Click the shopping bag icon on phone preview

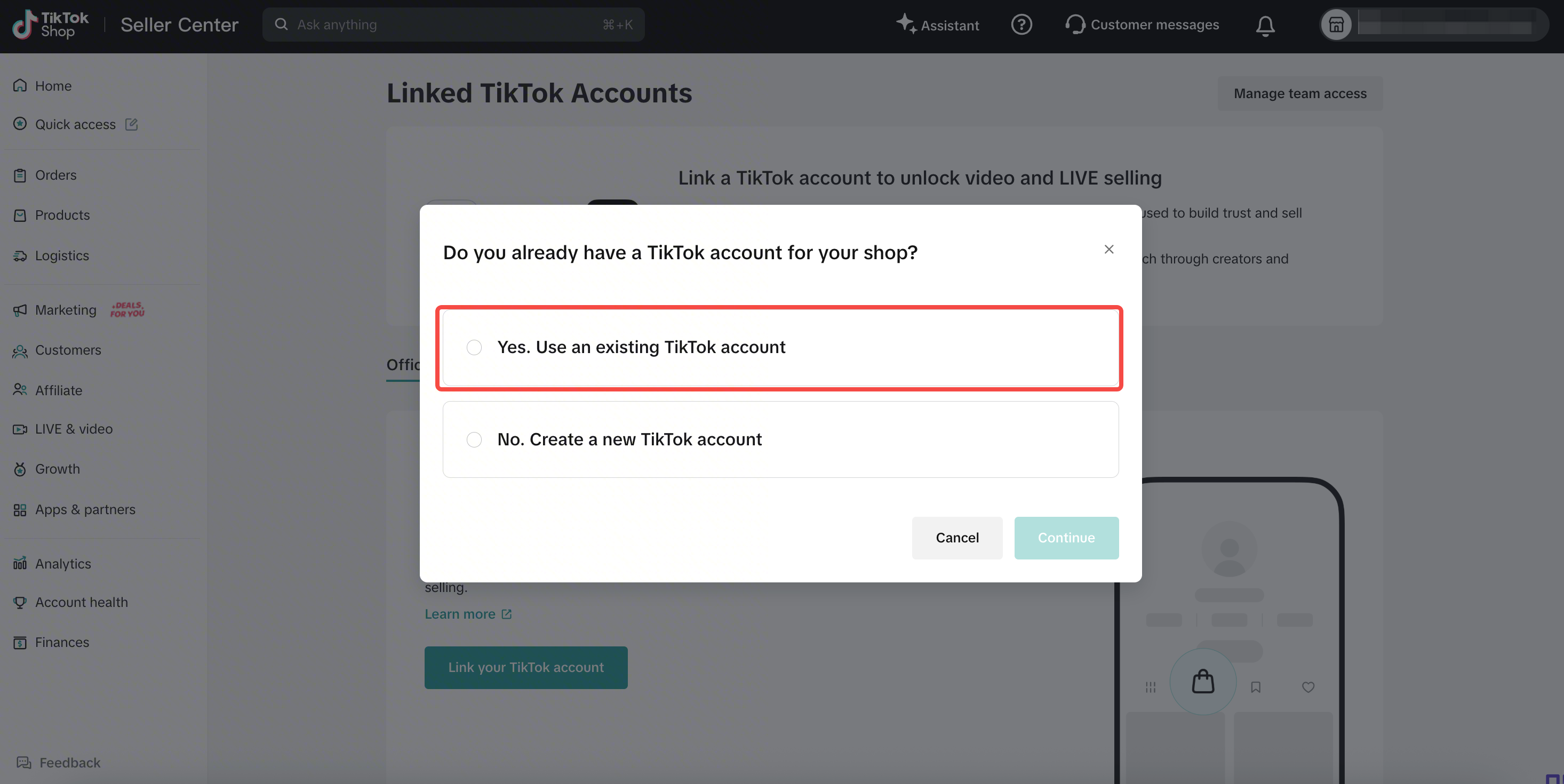1203,682
